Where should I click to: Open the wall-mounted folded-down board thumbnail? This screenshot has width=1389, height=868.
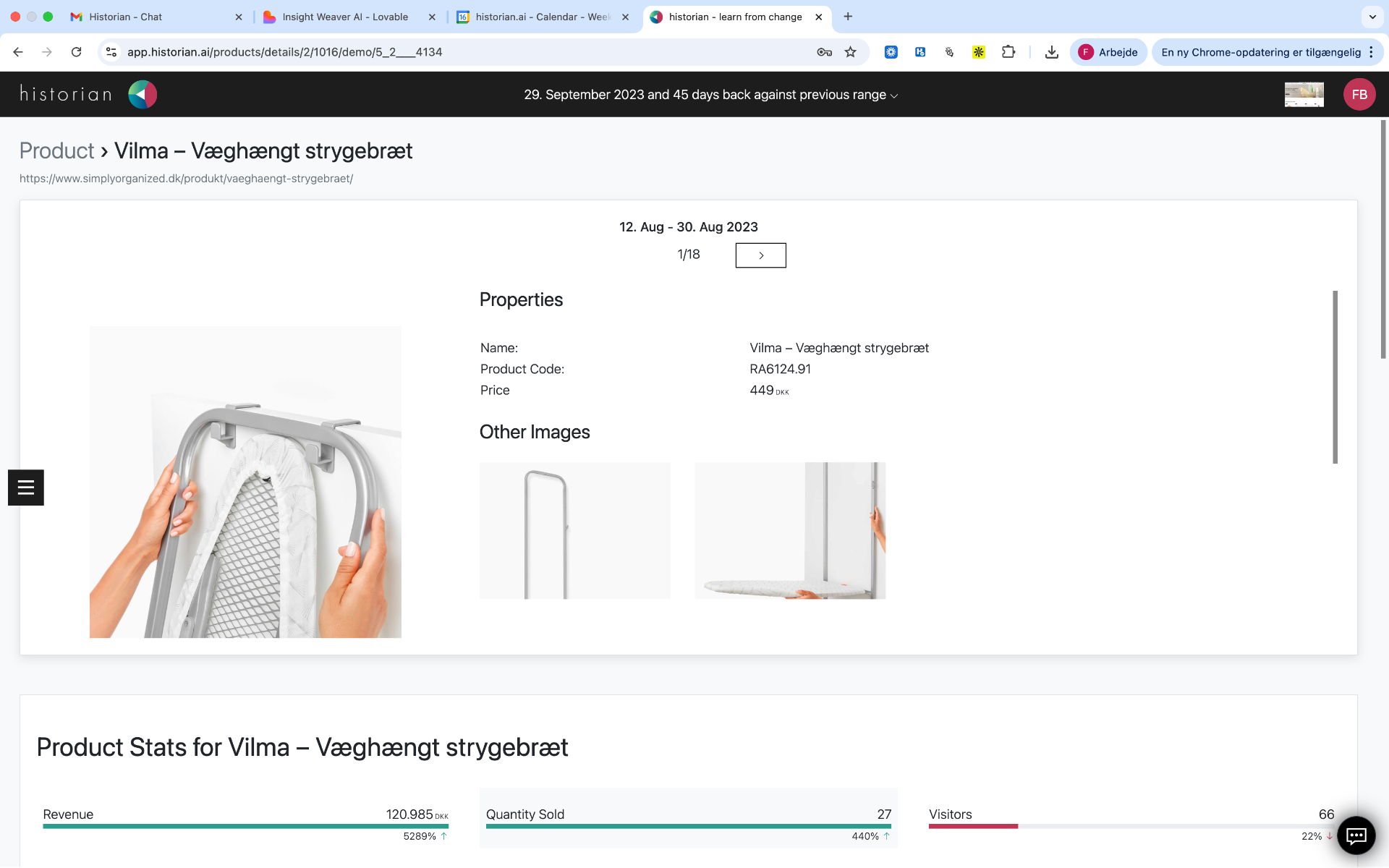tap(790, 530)
